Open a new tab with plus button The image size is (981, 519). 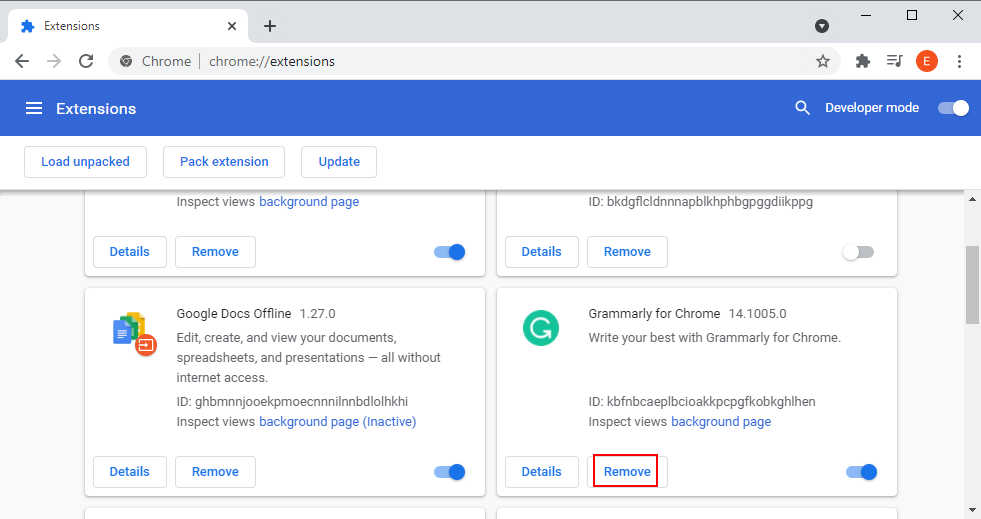[269, 26]
